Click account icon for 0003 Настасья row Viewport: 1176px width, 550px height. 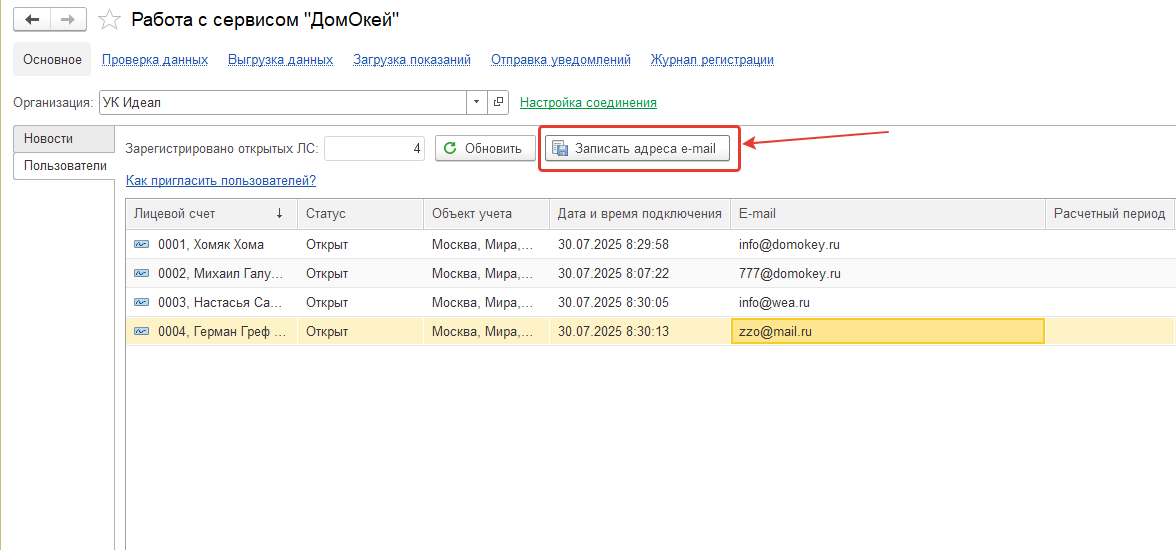[x=141, y=302]
